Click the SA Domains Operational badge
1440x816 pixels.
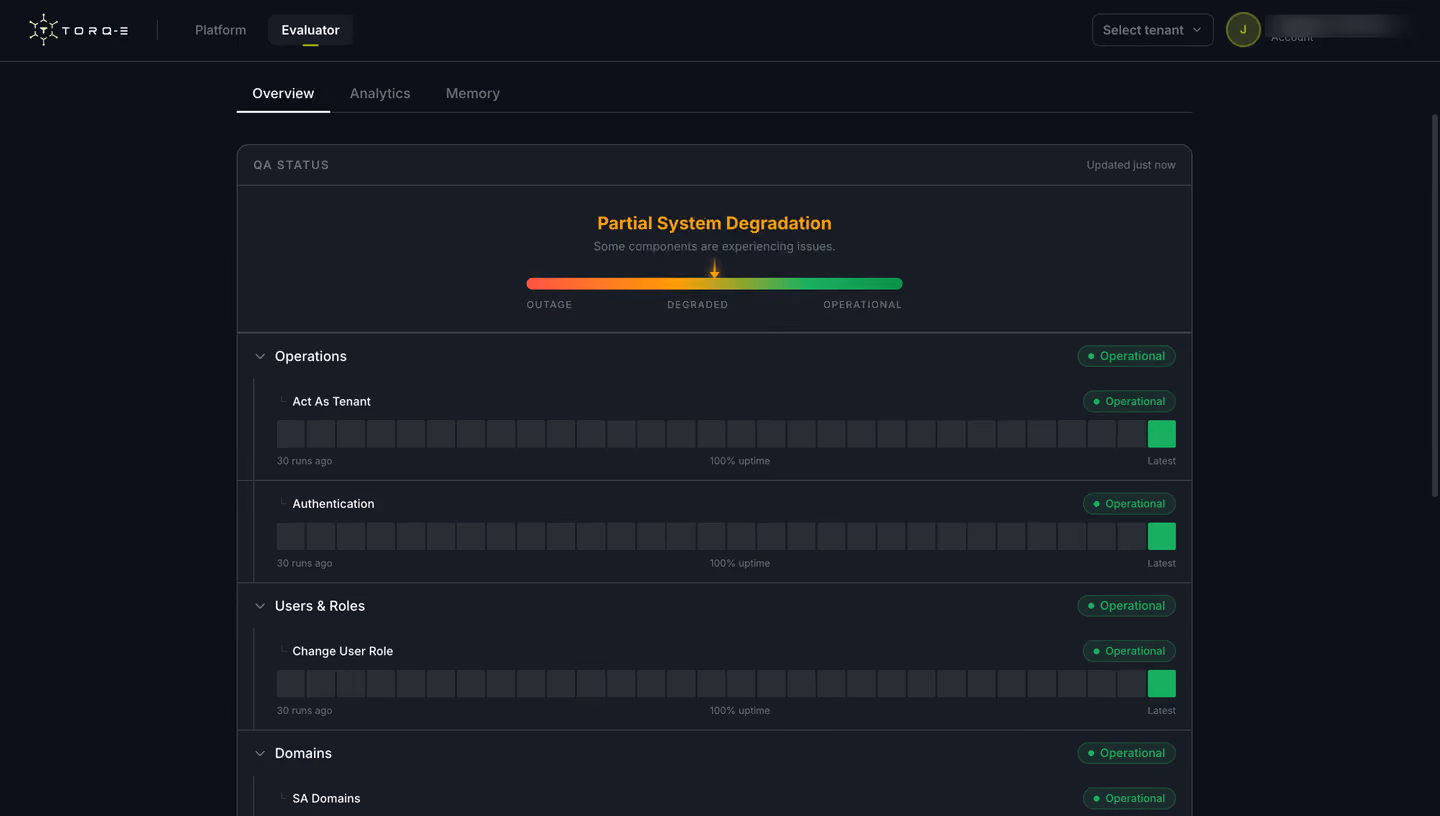tap(1129, 798)
